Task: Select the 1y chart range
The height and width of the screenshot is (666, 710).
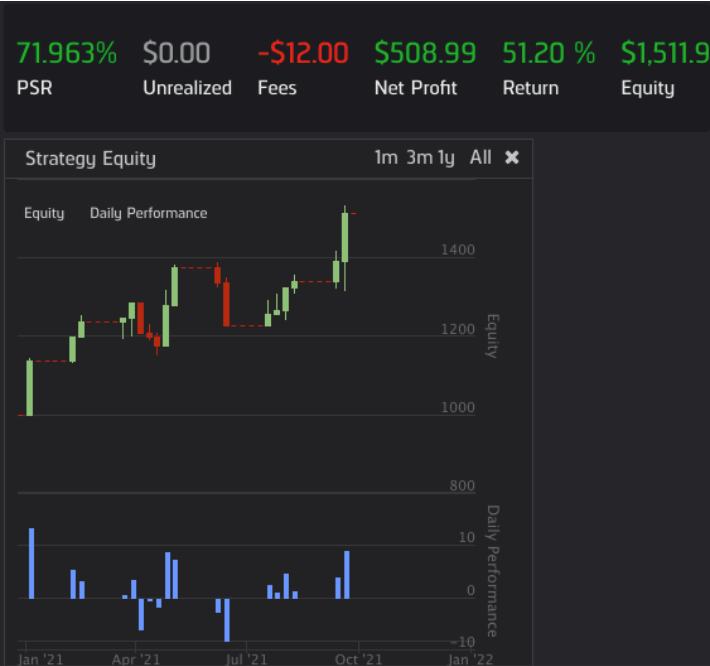Action: point(446,158)
